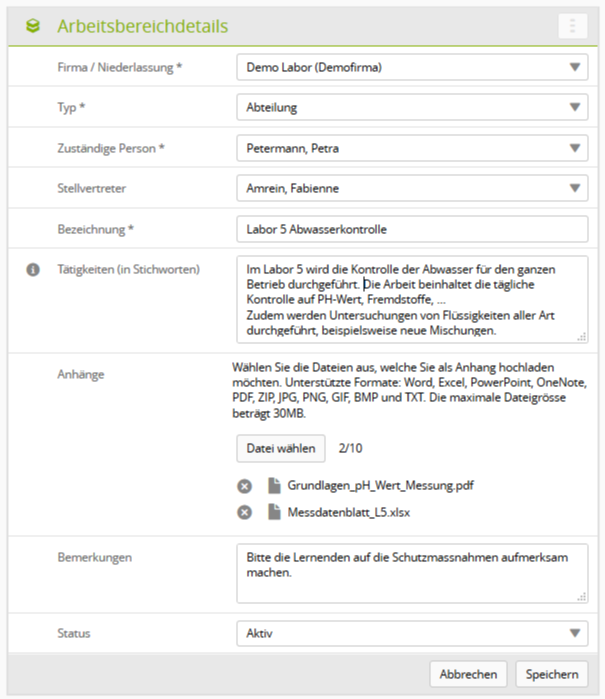Open the Status dropdown
The image size is (605, 699).
coord(412,633)
